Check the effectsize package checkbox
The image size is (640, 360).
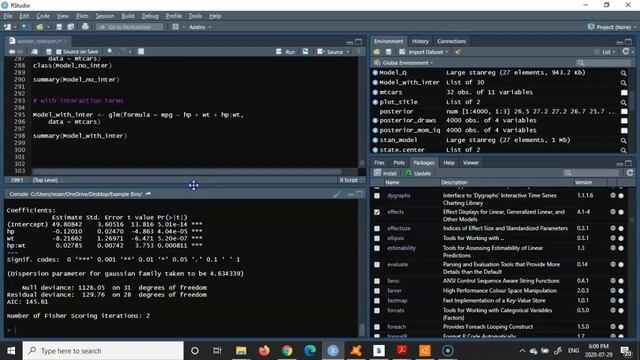(x=377, y=229)
